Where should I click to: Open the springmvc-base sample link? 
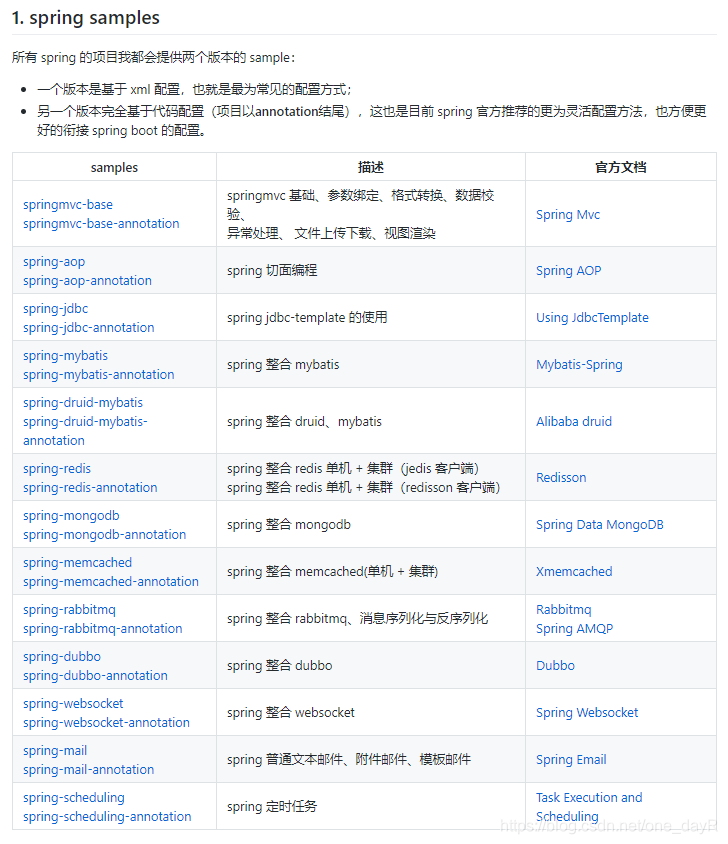[68, 205]
